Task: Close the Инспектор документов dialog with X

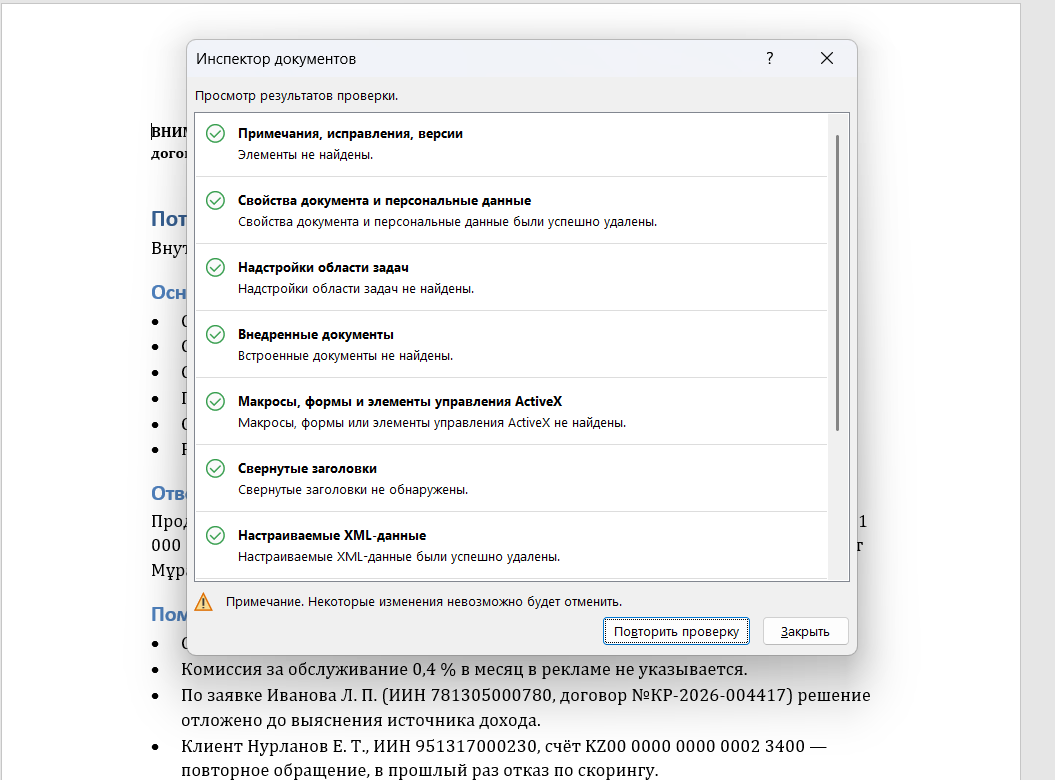Action: point(827,59)
